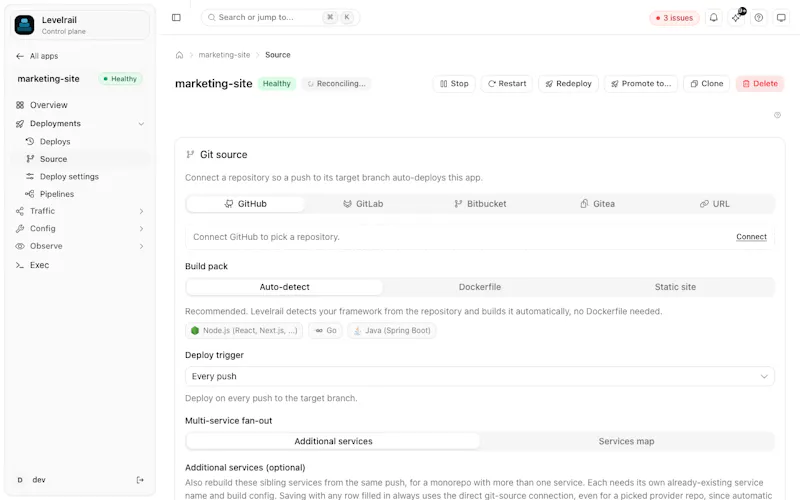800x500 pixels.
Task: Select Source in sidebar
Action: pyautogui.click(x=80, y=159)
